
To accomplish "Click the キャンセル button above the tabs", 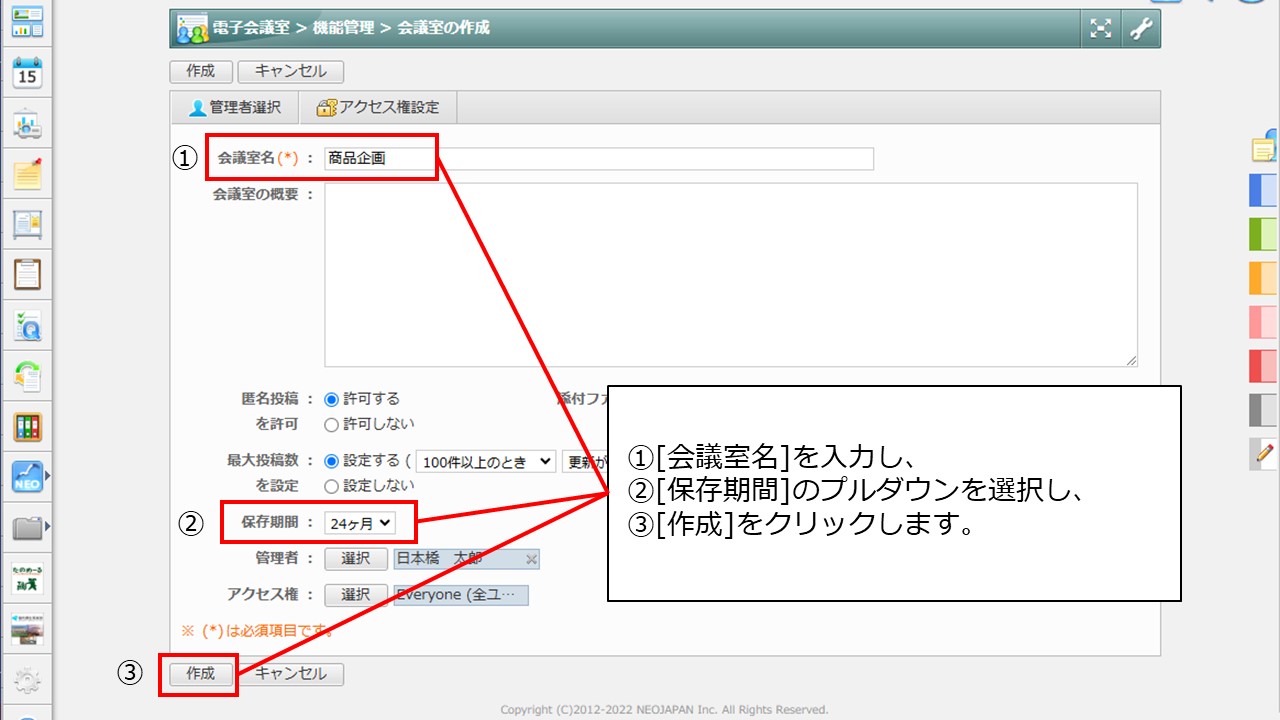I will click(290, 72).
